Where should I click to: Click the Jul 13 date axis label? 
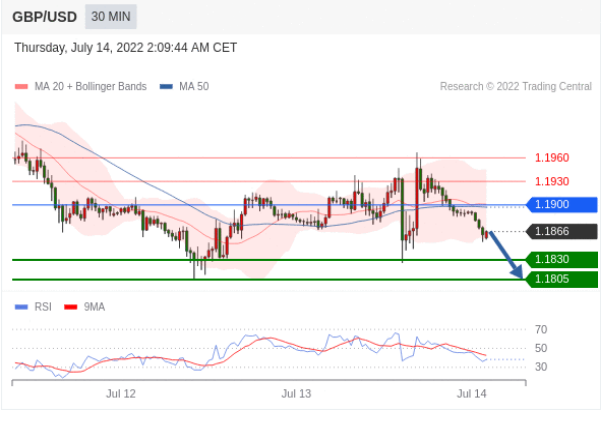(x=296, y=394)
